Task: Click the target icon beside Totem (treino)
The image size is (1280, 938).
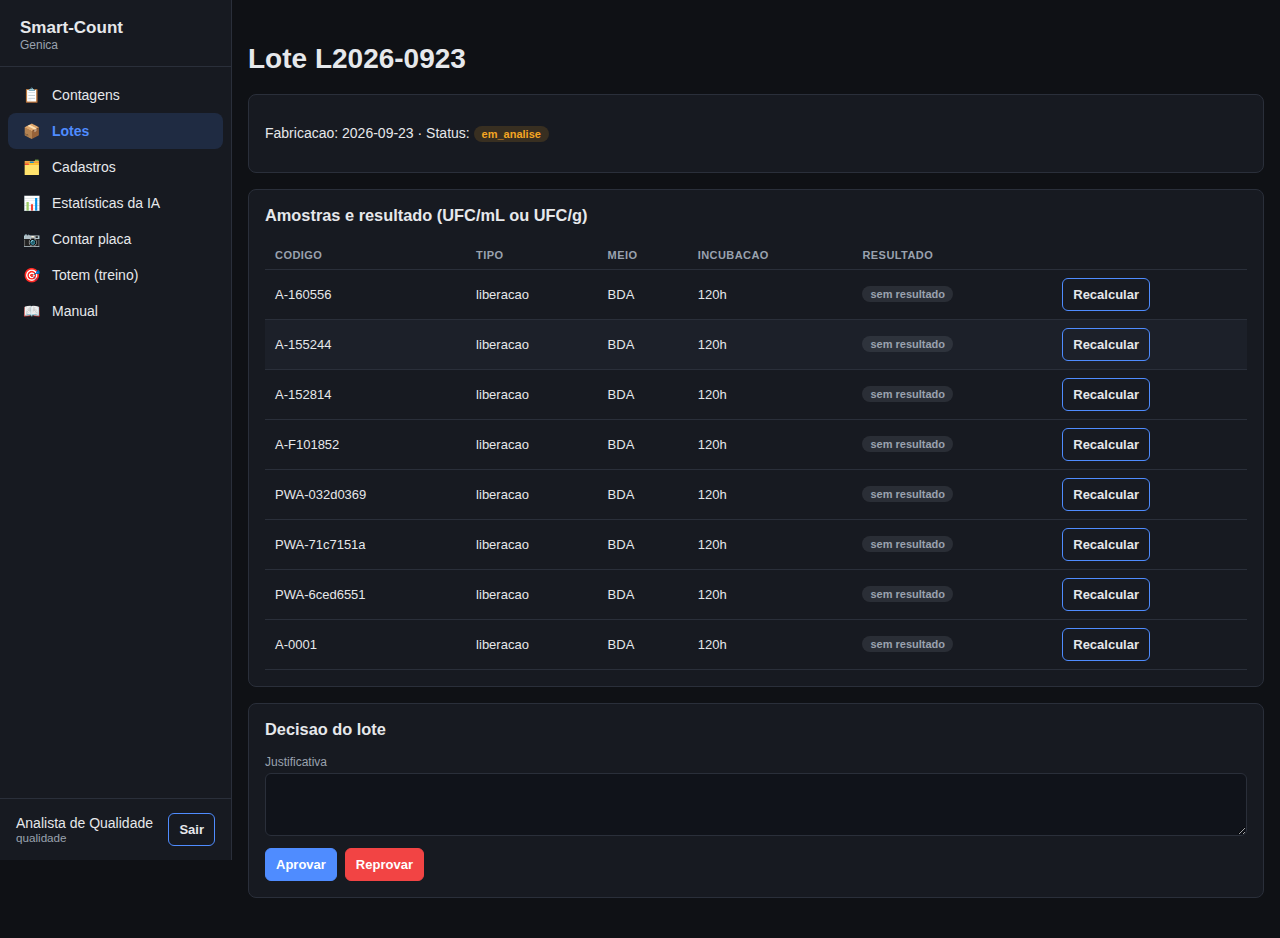Action: click(32, 275)
